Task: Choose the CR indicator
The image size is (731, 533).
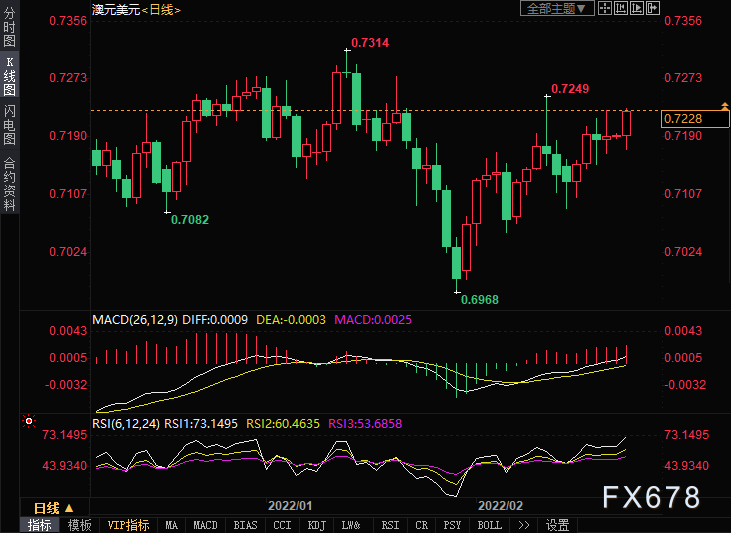Action: [421, 525]
